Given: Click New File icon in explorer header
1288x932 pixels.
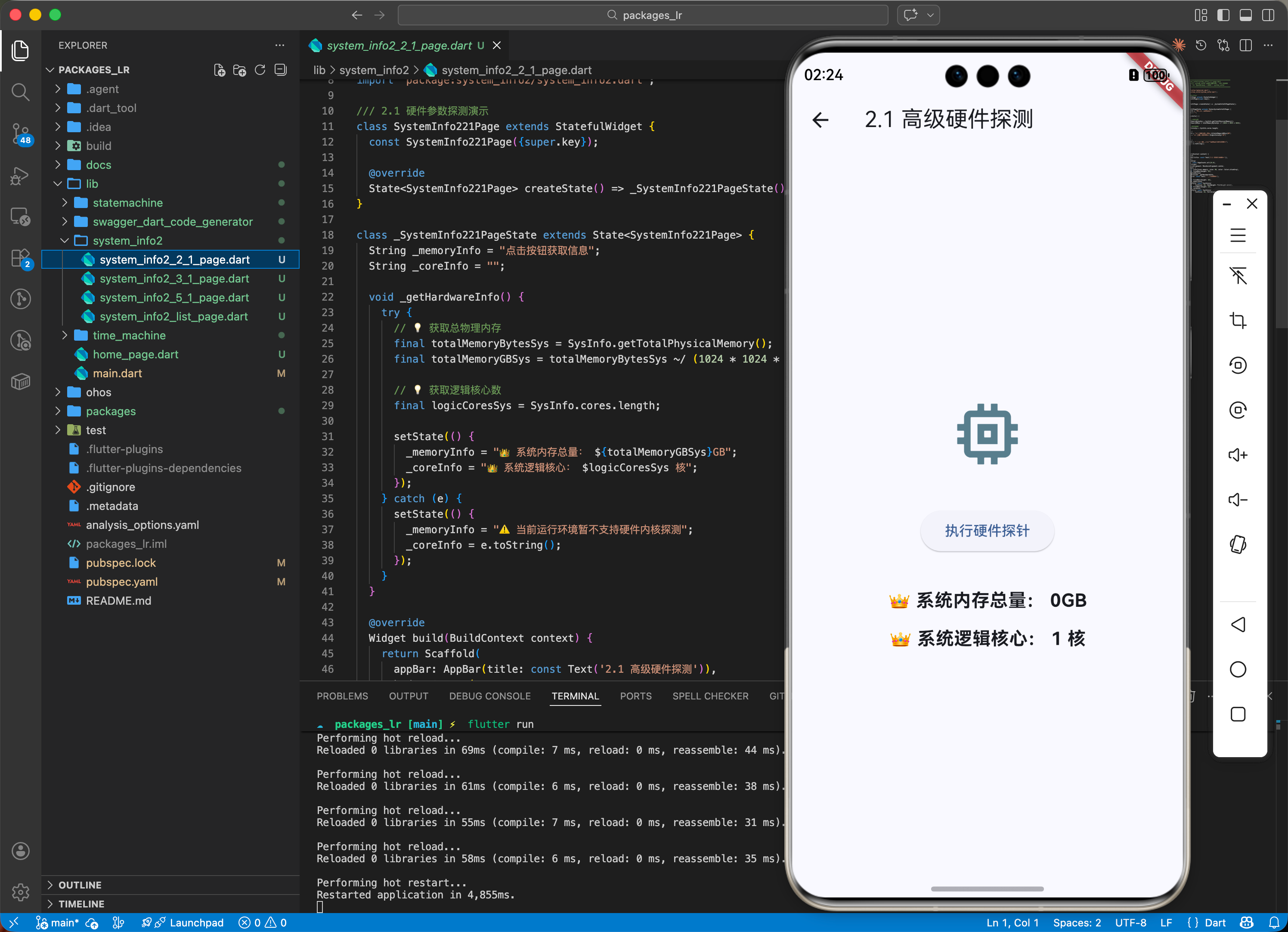Looking at the screenshot, I should click(219, 70).
